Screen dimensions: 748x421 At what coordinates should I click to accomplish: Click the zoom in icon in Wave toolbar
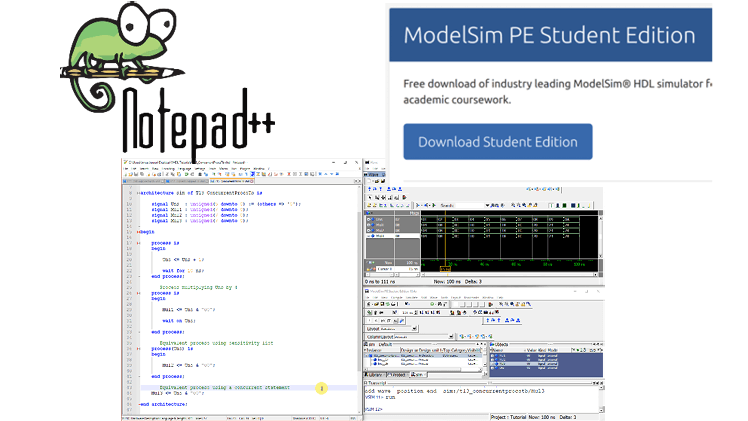pos(513,205)
